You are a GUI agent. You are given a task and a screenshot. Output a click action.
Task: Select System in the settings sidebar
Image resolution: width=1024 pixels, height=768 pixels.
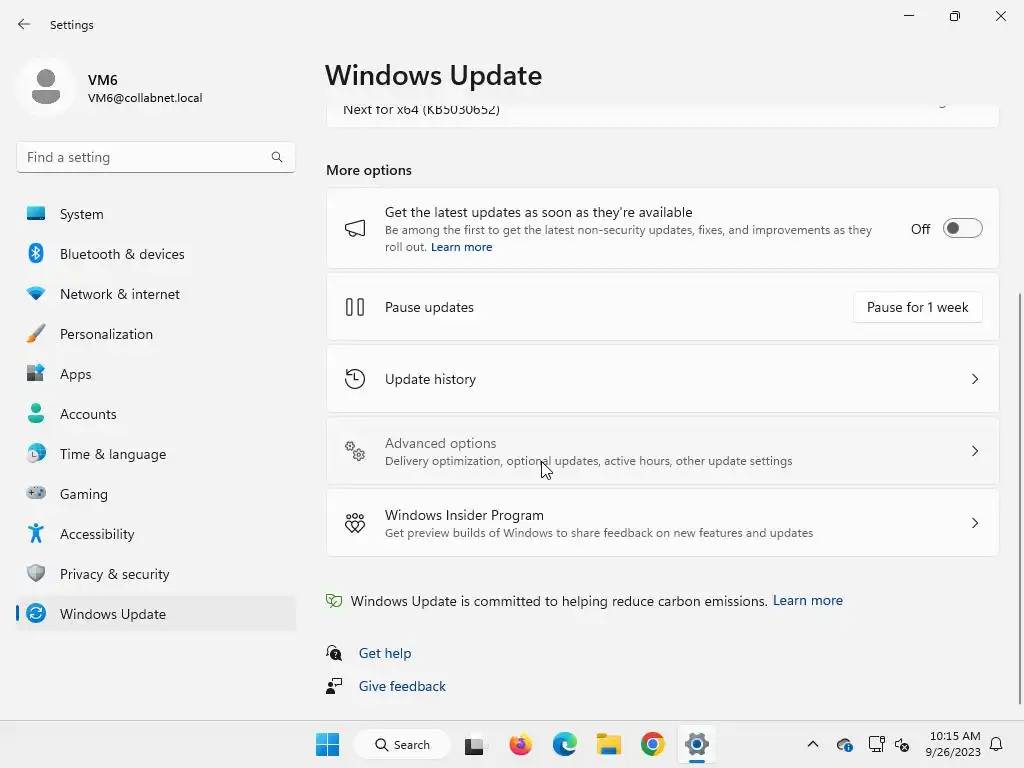point(156,214)
